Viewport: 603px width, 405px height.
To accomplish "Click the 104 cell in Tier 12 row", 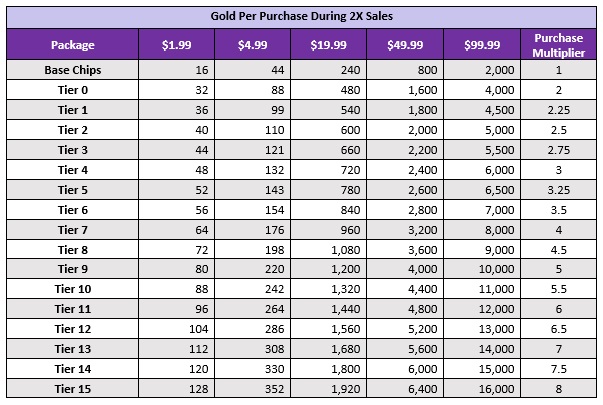I will tap(177, 329).
